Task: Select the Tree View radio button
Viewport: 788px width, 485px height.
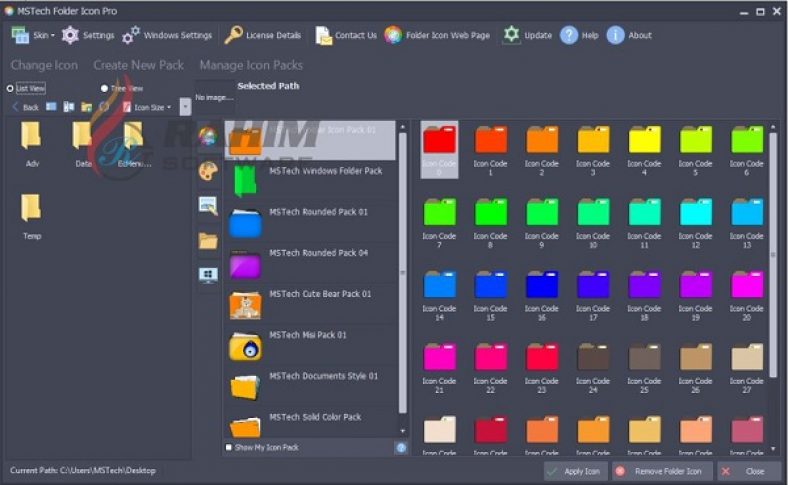Action: pyautogui.click(x=104, y=88)
